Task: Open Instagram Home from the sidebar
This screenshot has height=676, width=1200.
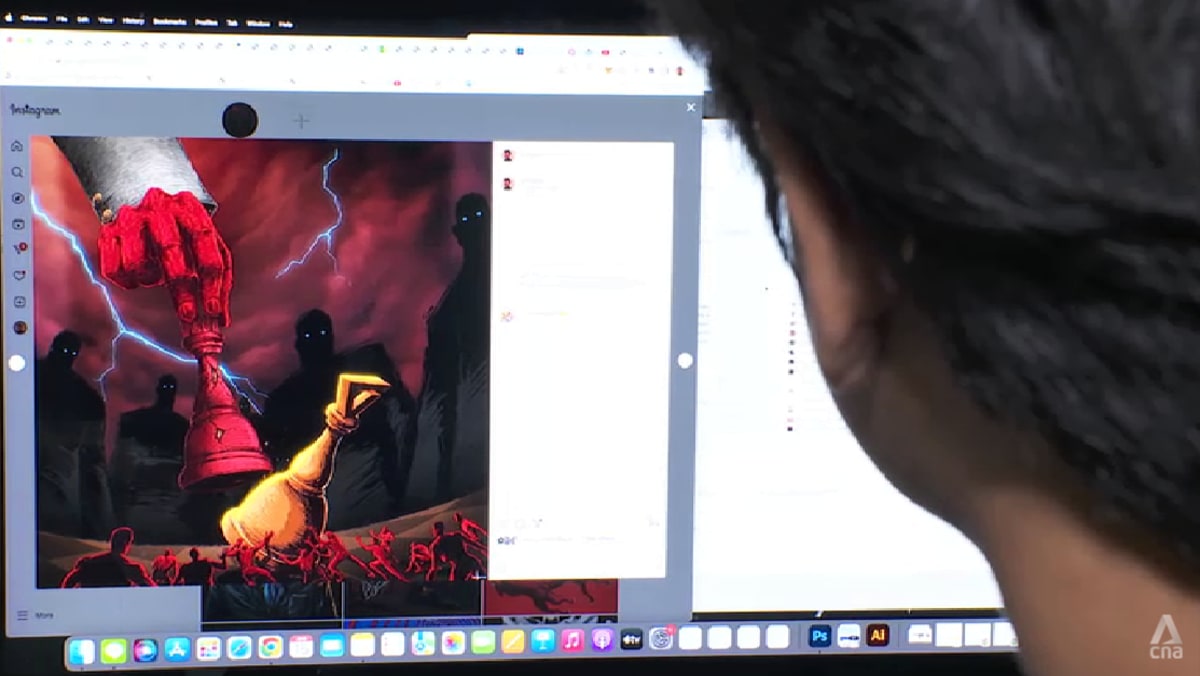Action: (17, 147)
